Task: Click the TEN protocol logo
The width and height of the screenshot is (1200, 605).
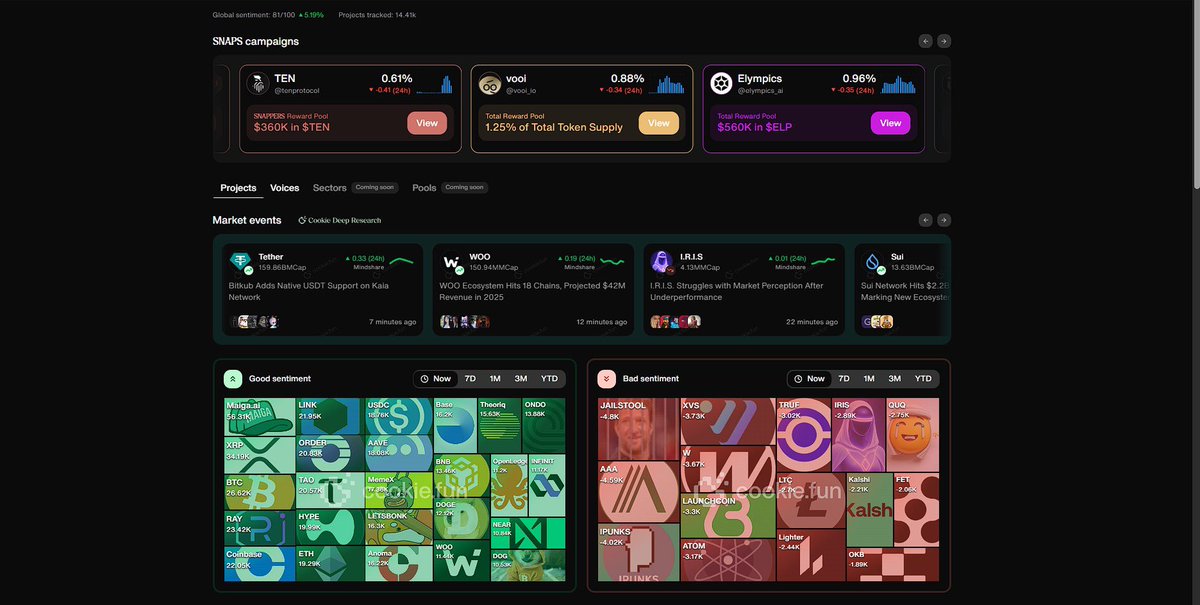Action: pos(259,84)
